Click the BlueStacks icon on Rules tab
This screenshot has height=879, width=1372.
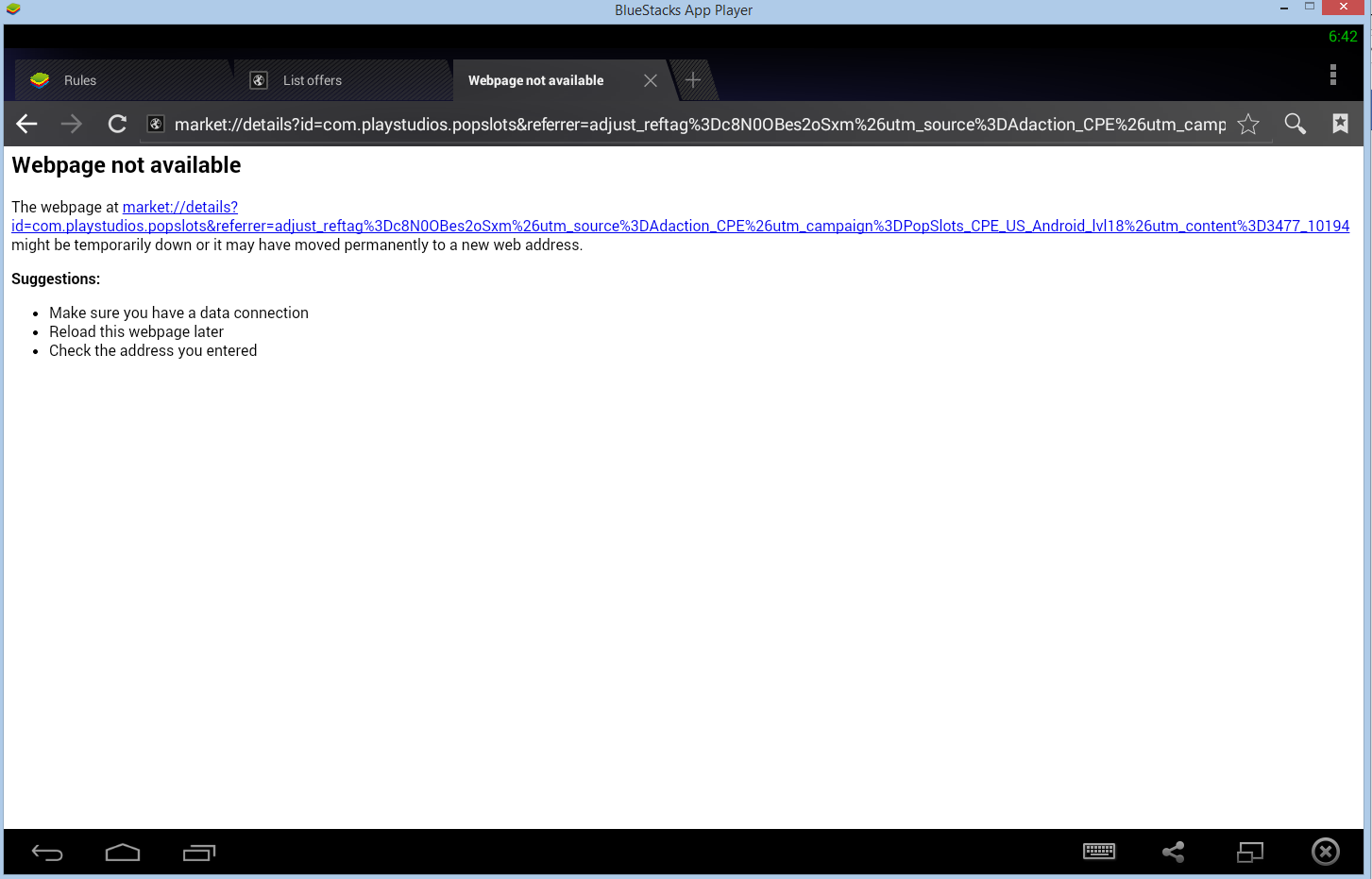point(40,80)
